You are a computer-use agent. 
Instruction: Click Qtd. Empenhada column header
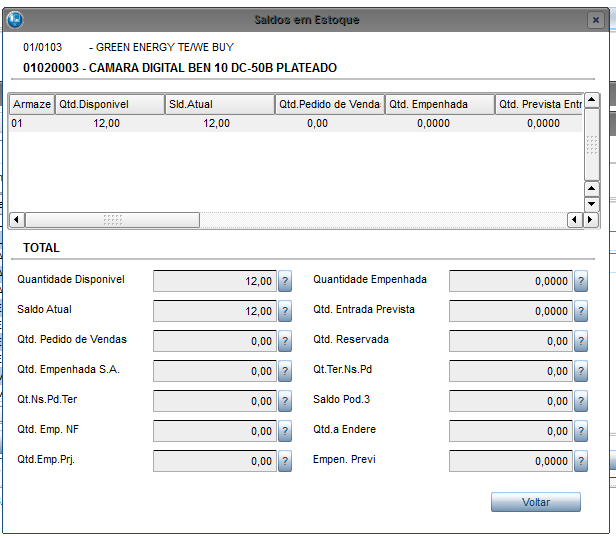[440, 104]
